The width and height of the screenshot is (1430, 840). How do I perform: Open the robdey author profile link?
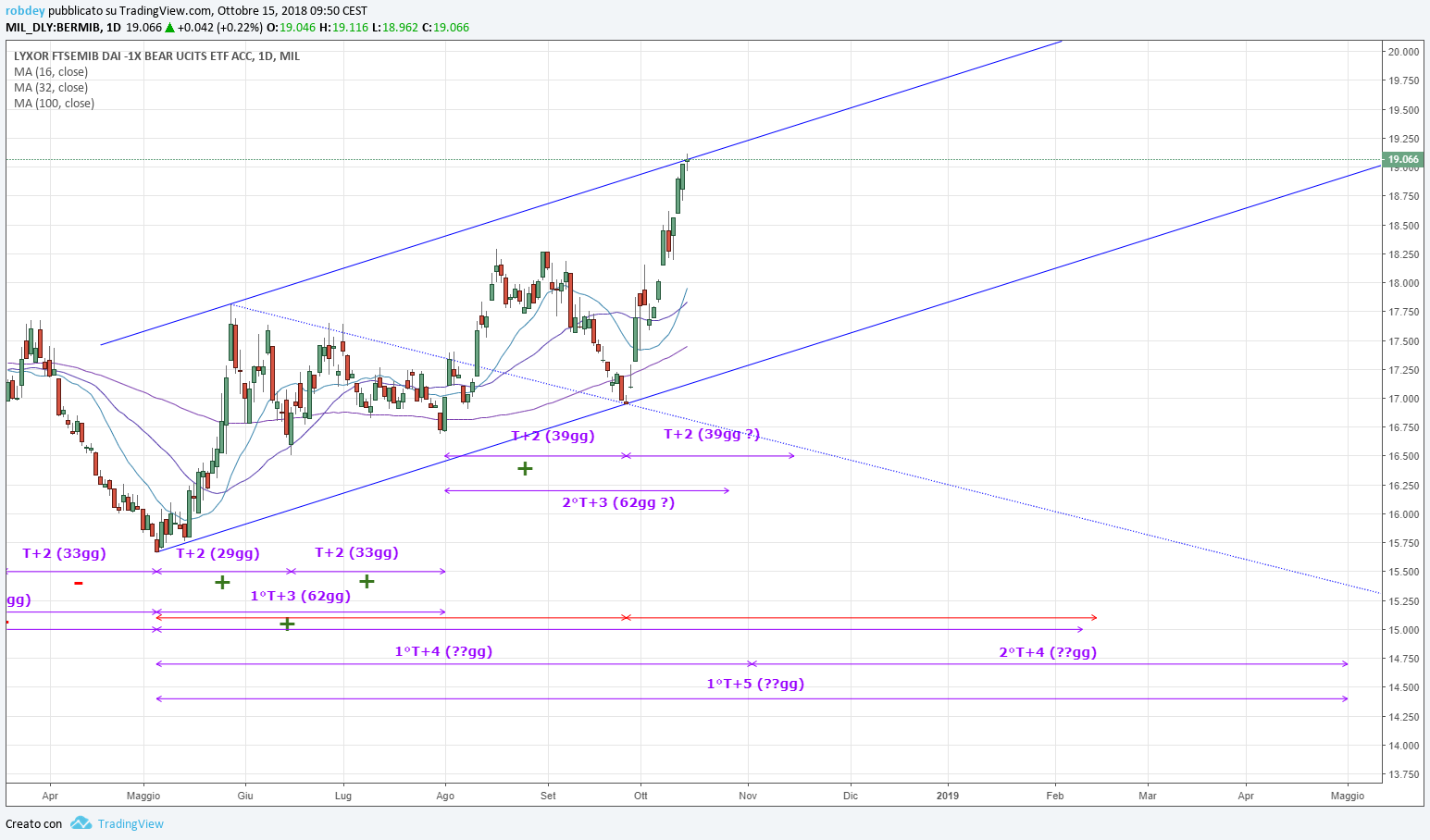[25, 11]
